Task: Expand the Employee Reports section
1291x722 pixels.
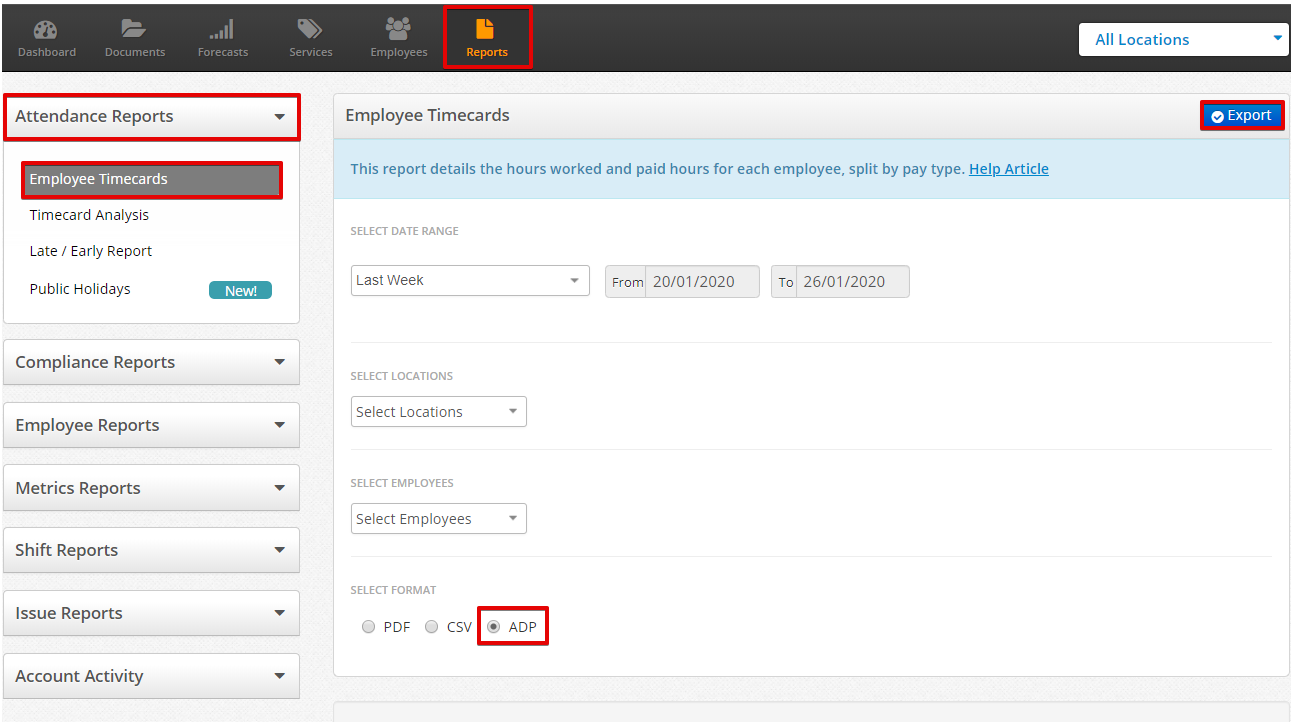Action: [152, 425]
